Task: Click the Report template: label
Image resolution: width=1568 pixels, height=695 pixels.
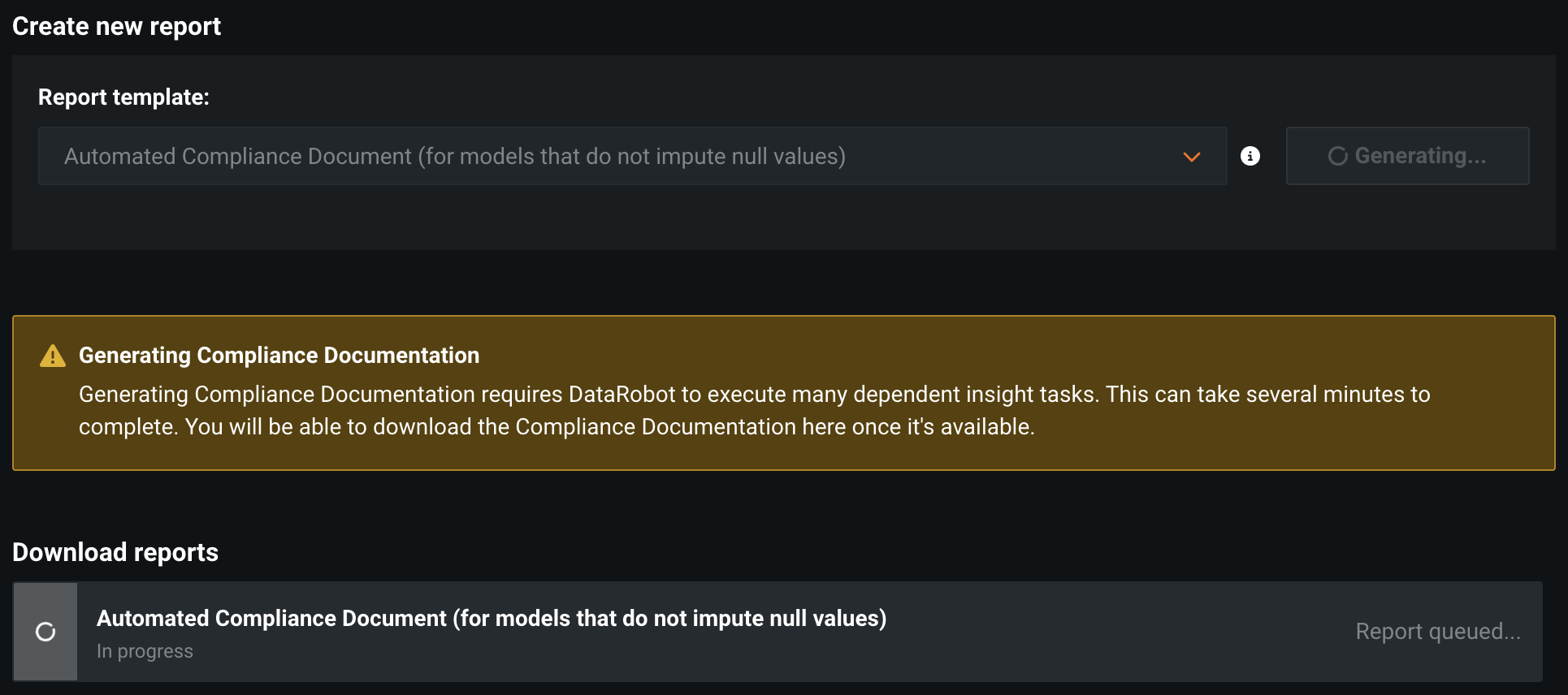Action: 123,97
